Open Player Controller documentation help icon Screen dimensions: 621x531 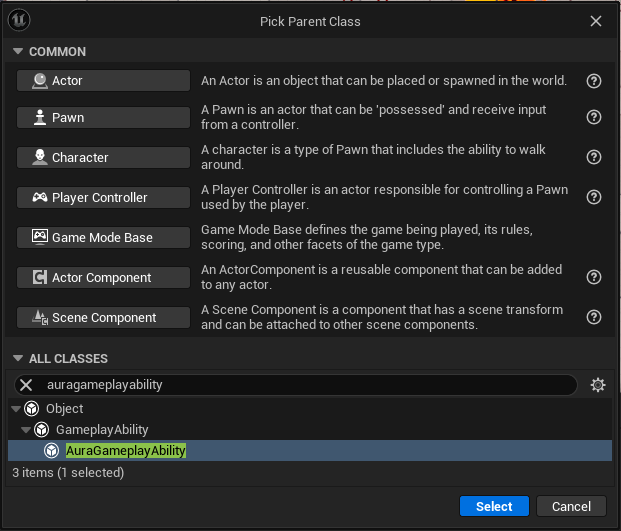click(594, 197)
